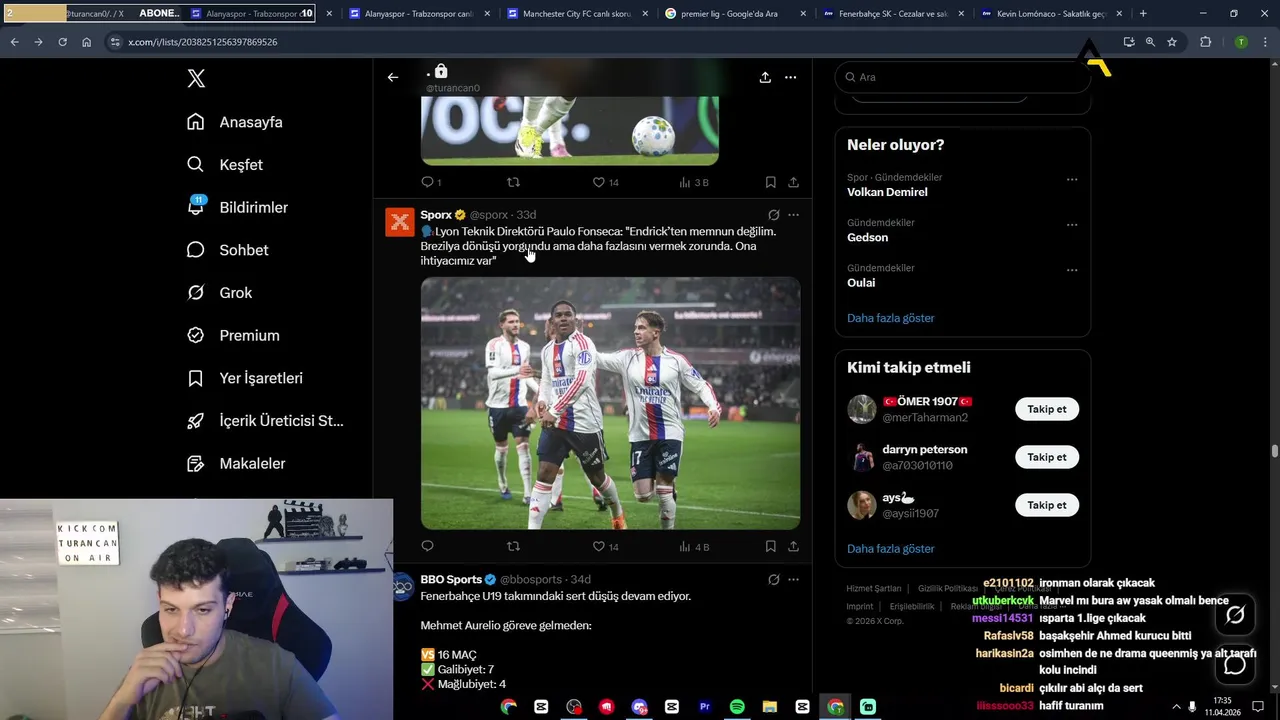Open the floating chat message button
Image resolution: width=1280 pixels, height=720 pixels.
(1235, 665)
